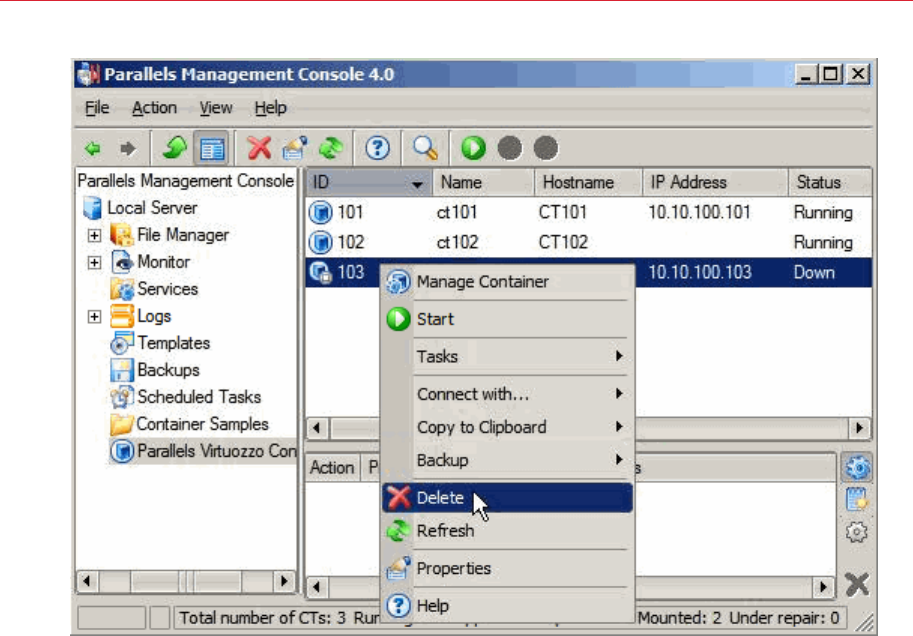
Task: Choose Help in the context menu
Action: 507,606
